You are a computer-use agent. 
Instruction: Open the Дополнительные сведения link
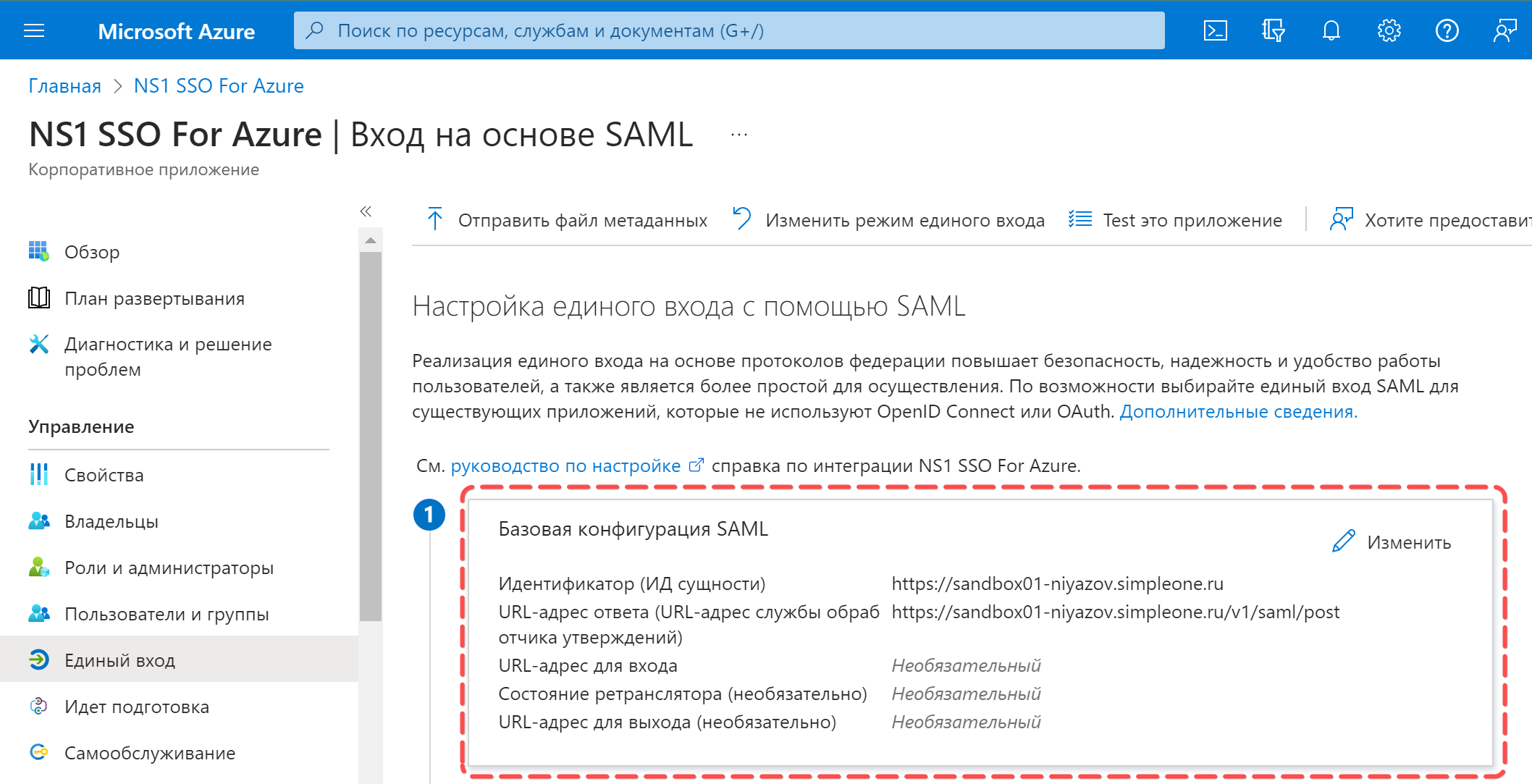pos(1238,411)
